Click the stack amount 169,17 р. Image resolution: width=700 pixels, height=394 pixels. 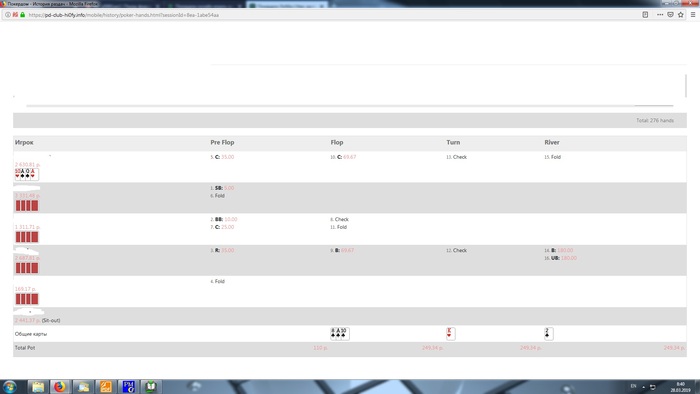pyautogui.click(x=25, y=289)
